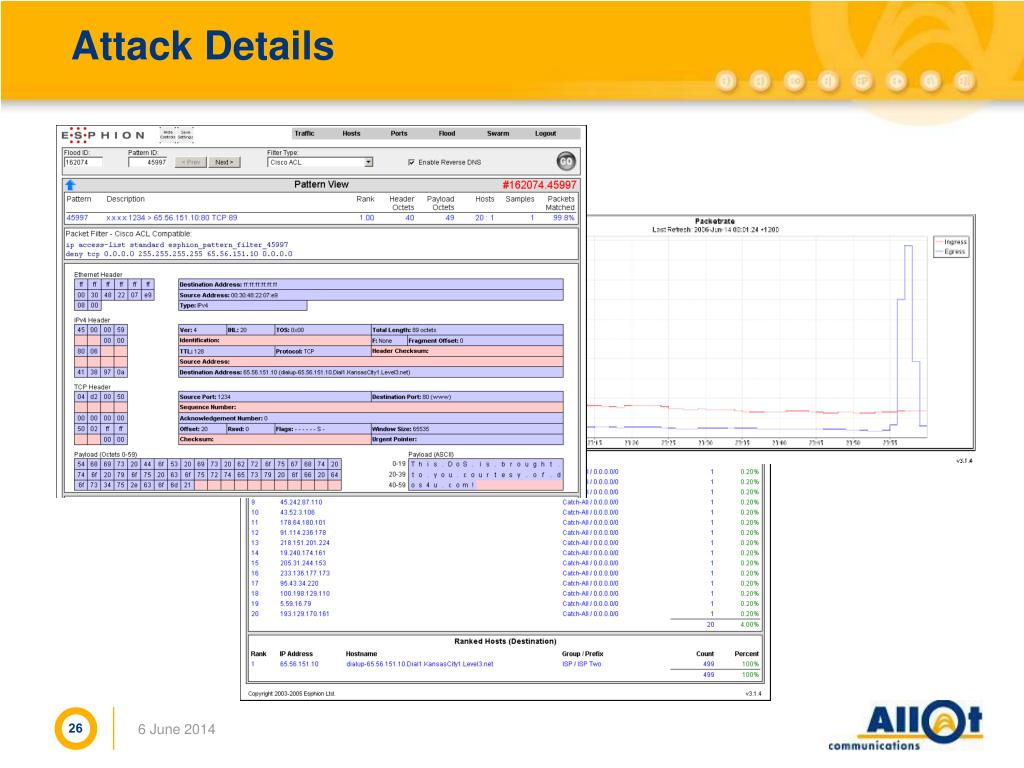Image resolution: width=1024 pixels, height=768 pixels.
Task: Click the Total Length field in IPv4 Header
Action: click(467, 330)
